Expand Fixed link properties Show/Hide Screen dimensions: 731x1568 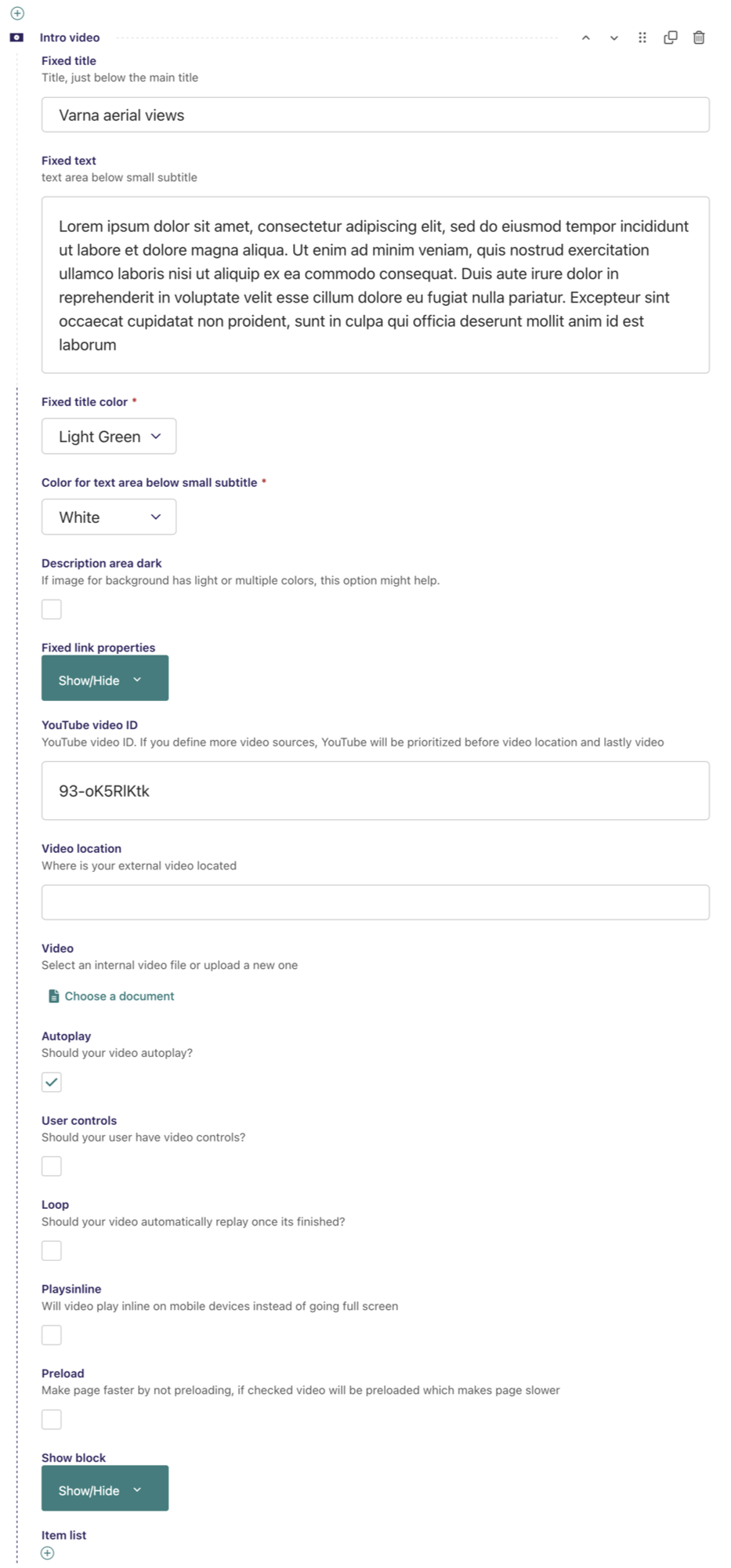click(105, 679)
